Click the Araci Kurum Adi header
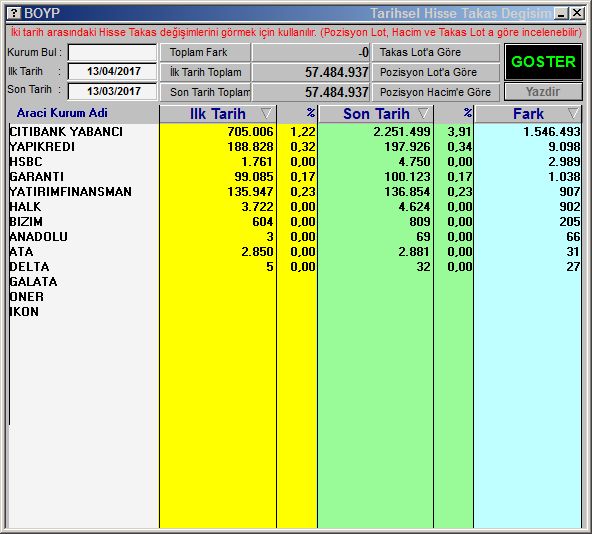The width and height of the screenshot is (592, 534). click(62, 113)
